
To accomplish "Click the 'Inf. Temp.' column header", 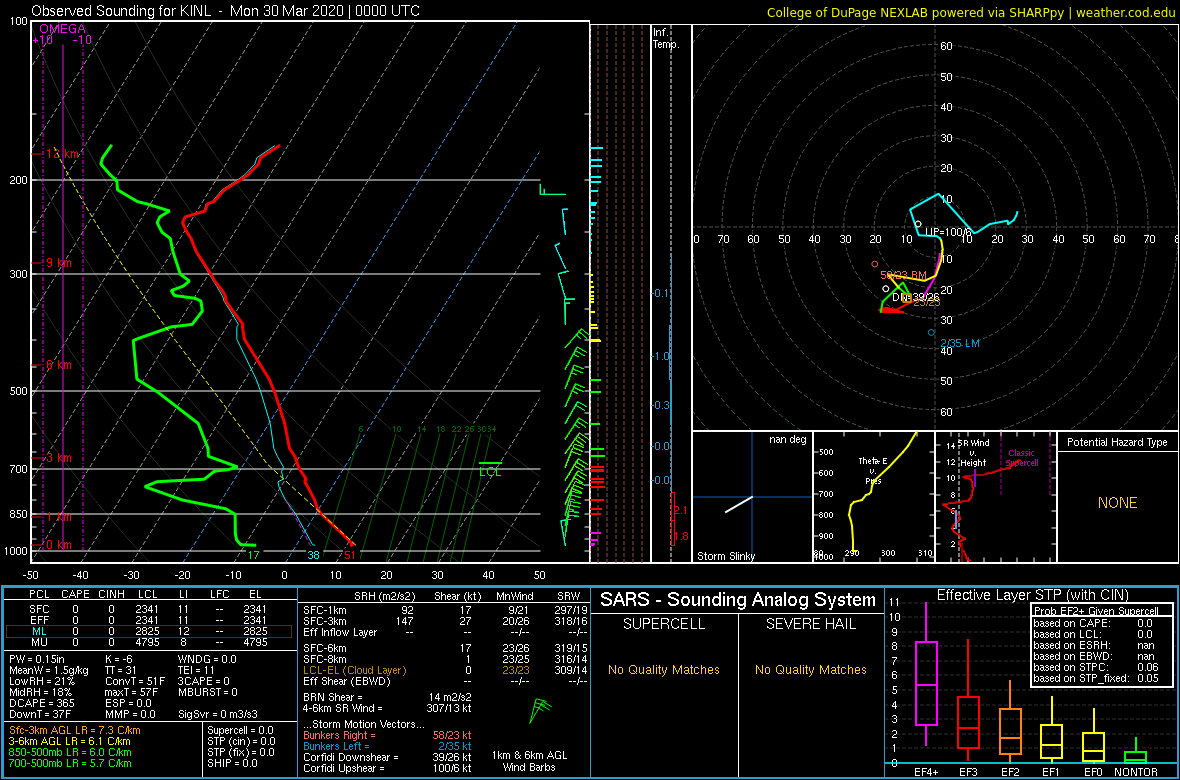I will [668, 38].
